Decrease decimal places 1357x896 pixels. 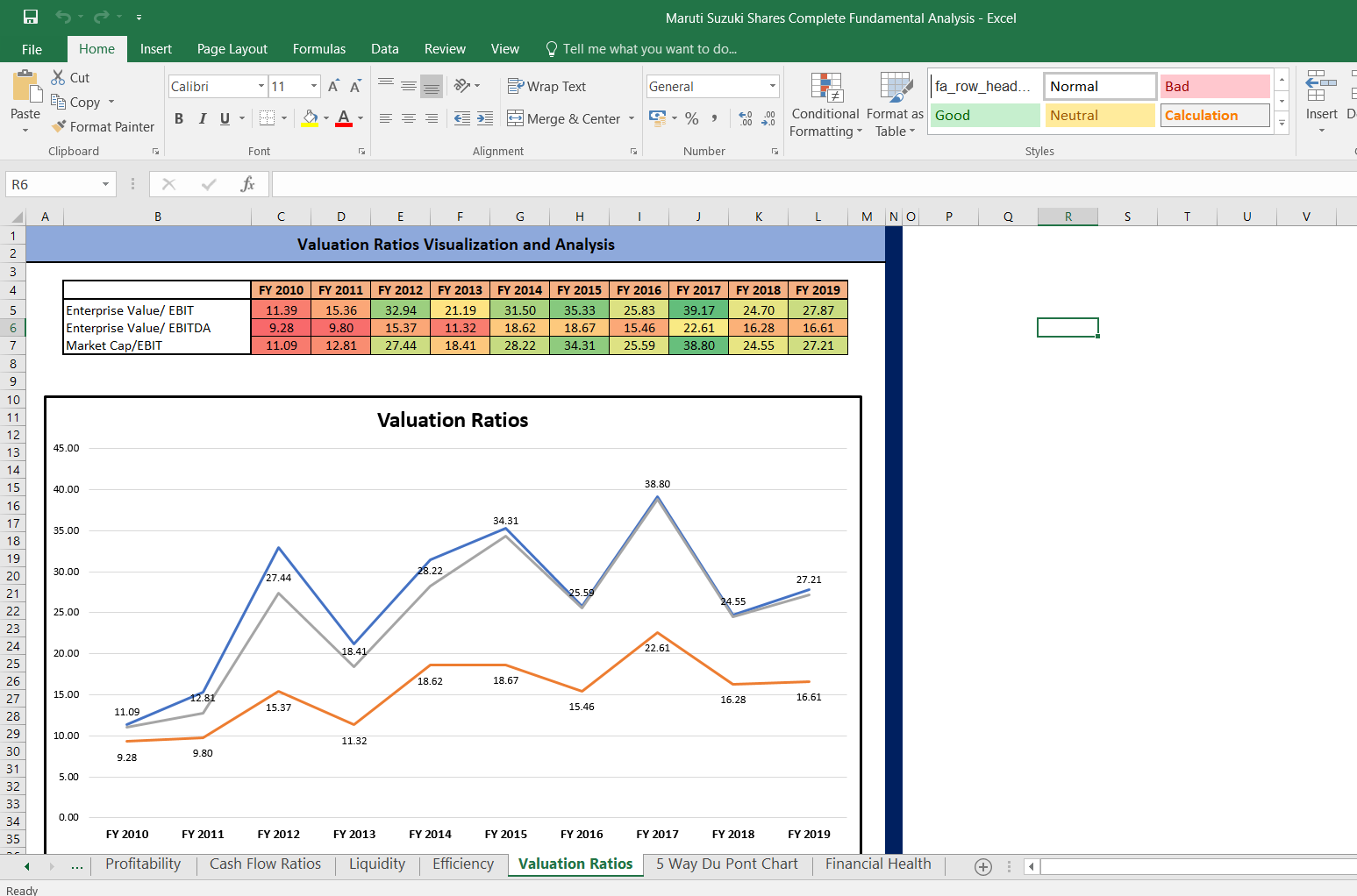point(768,118)
